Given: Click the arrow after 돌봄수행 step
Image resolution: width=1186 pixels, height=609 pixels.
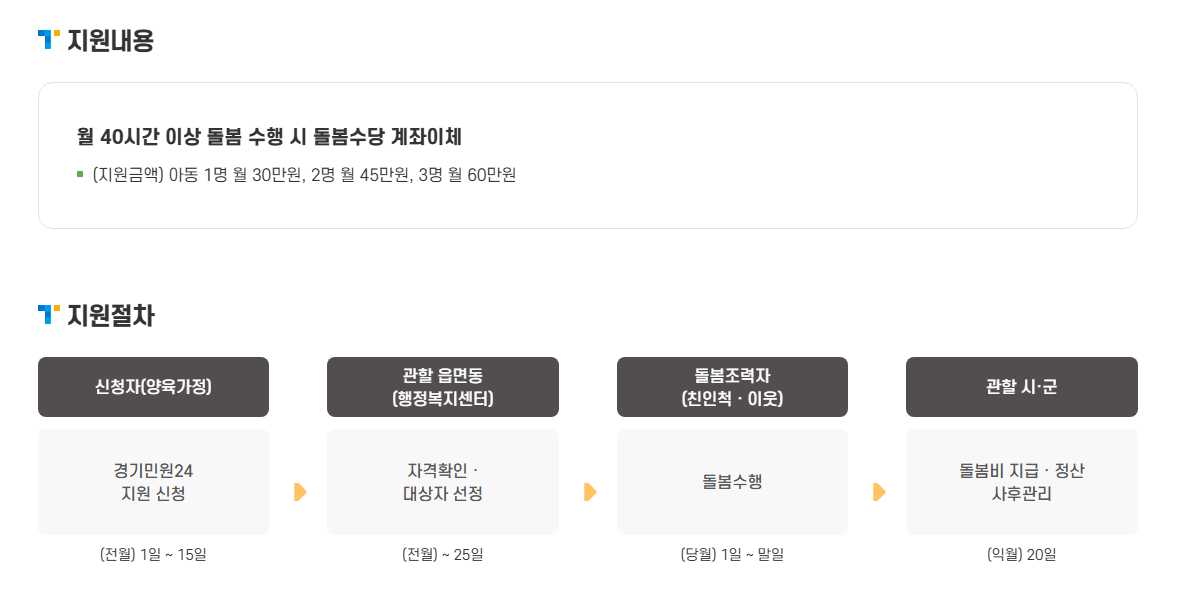Looking at the screenshot, I should (x=879, y=492).
